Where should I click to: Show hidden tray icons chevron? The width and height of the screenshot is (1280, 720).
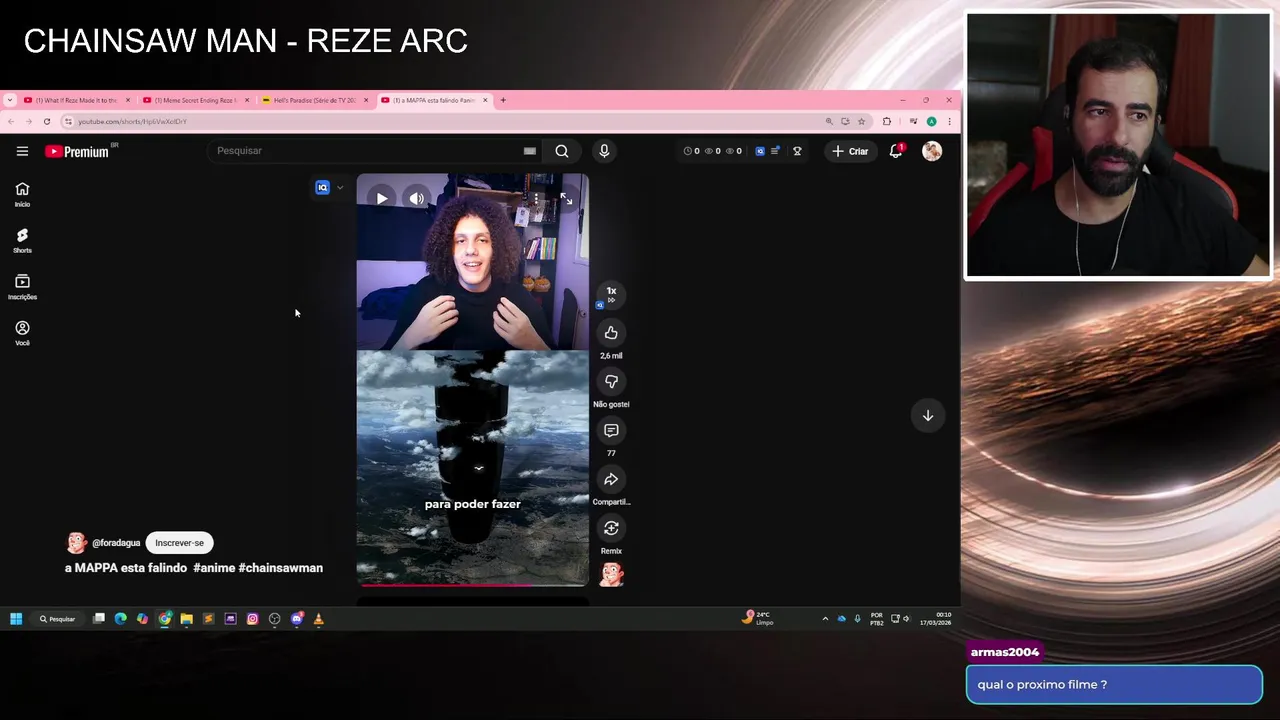pyautogui.click(x=825, y=619)
